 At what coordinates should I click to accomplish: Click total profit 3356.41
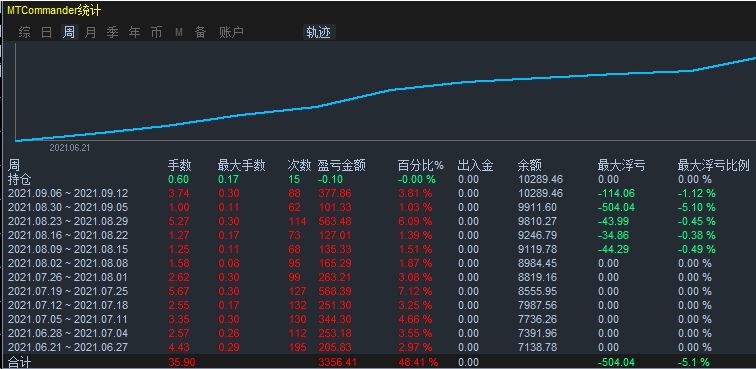click(x=338, y=362)
